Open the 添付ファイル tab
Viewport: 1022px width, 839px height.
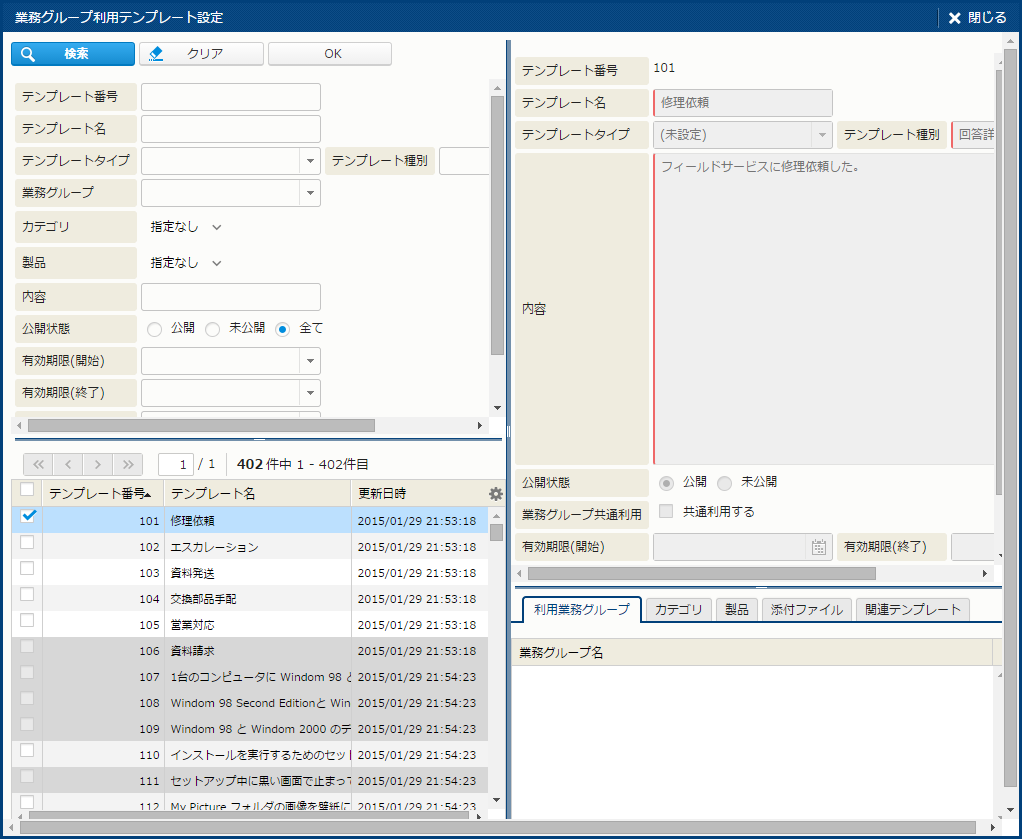point(806,610)
